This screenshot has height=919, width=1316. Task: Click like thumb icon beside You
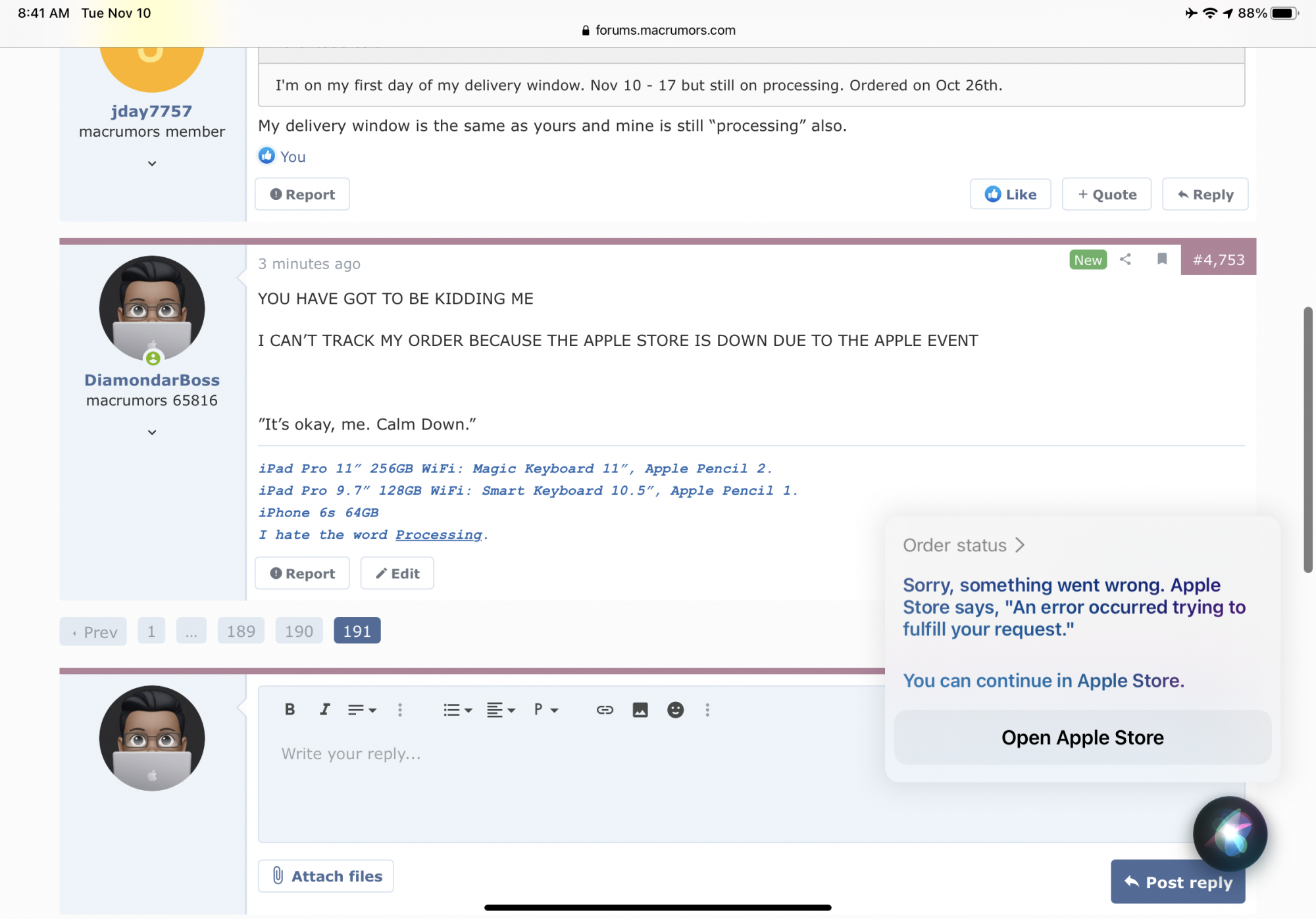(x=266, y=155)
